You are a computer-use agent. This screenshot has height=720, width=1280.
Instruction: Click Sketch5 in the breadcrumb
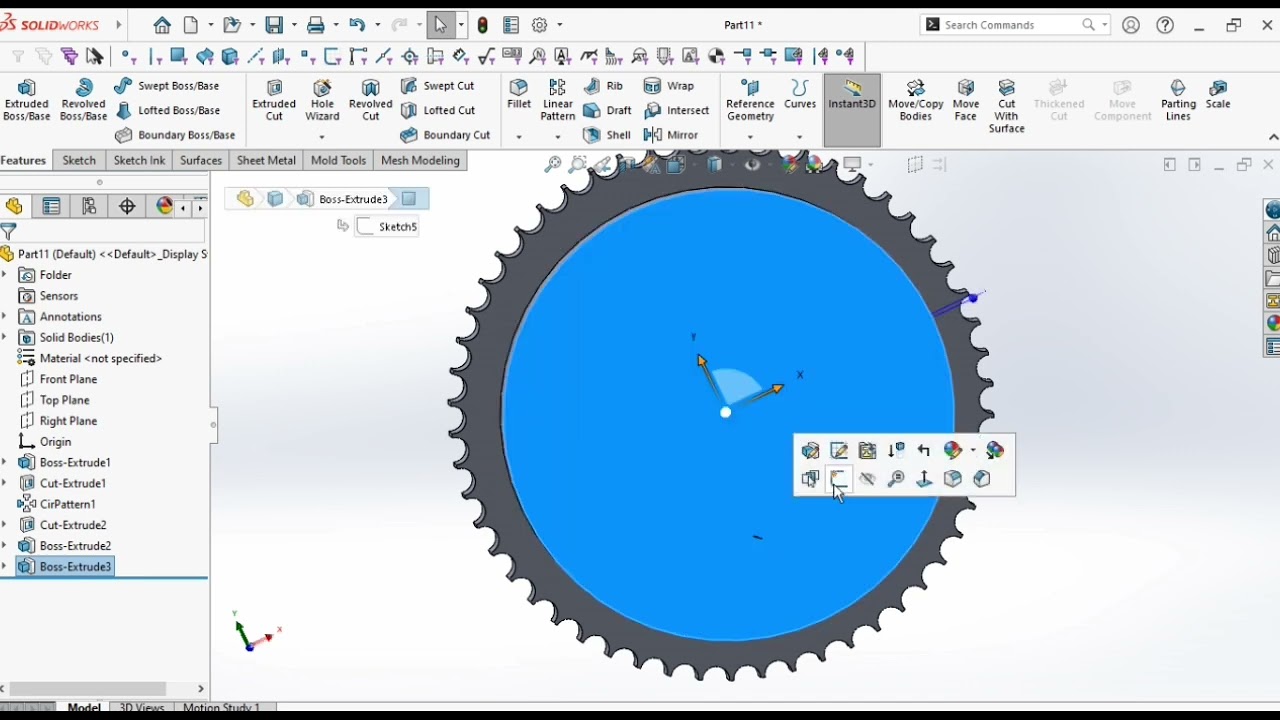pos(387,227)
